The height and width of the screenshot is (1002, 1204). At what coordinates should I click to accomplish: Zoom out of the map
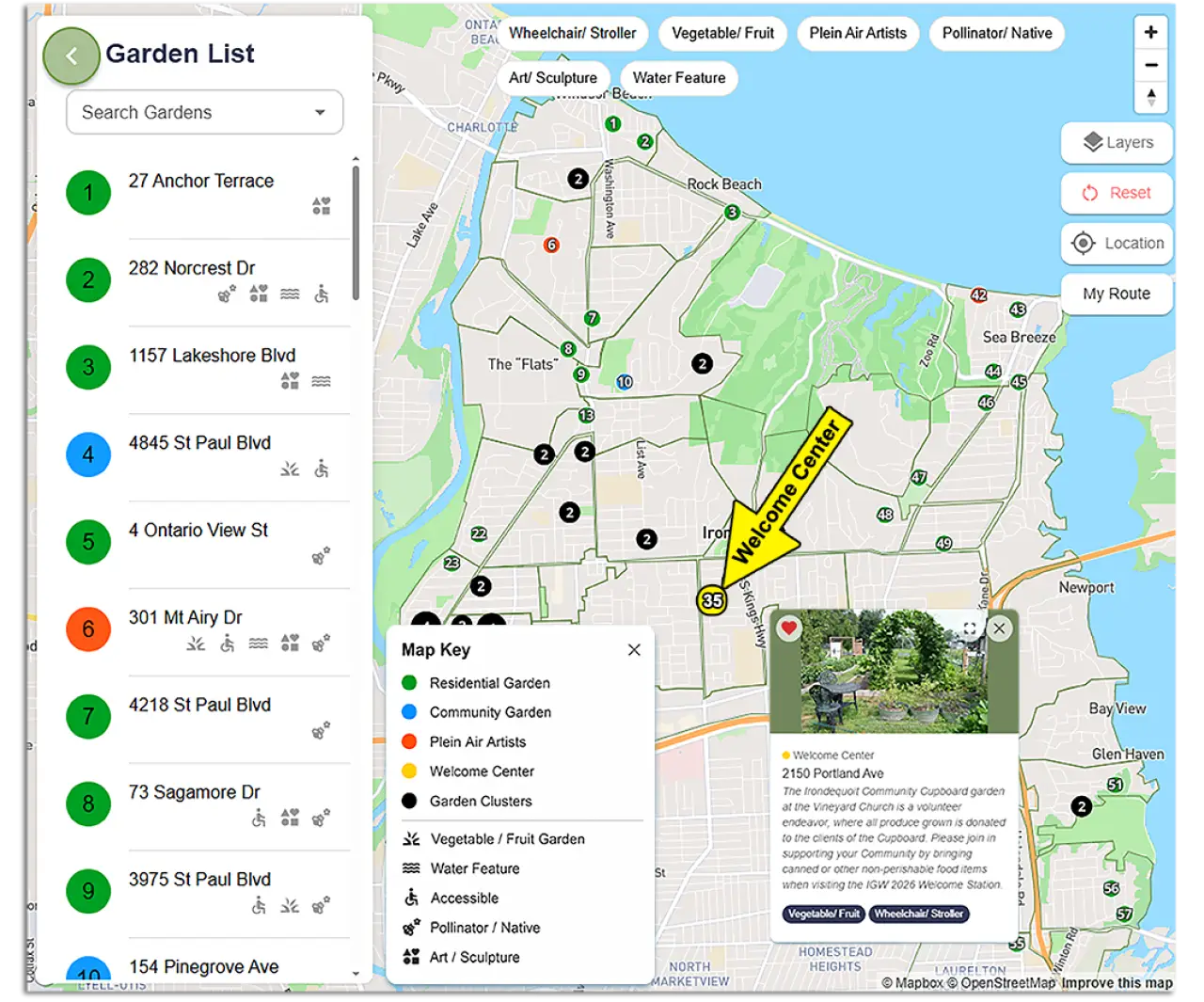pos(1150,65)
